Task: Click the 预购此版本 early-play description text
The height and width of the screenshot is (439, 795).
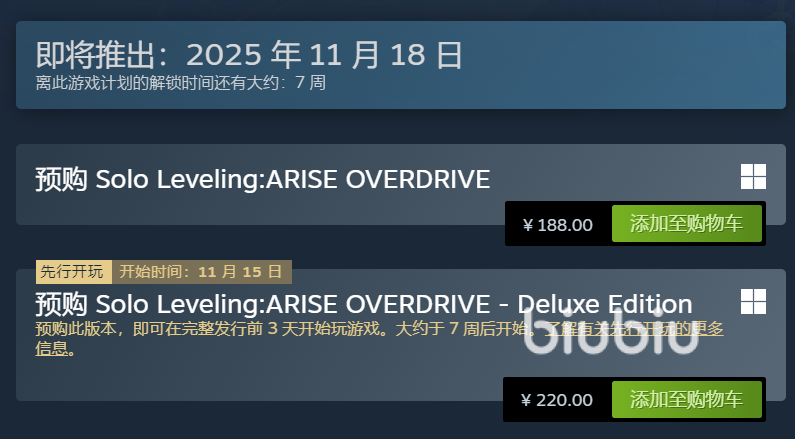Action: click(281, 329)
